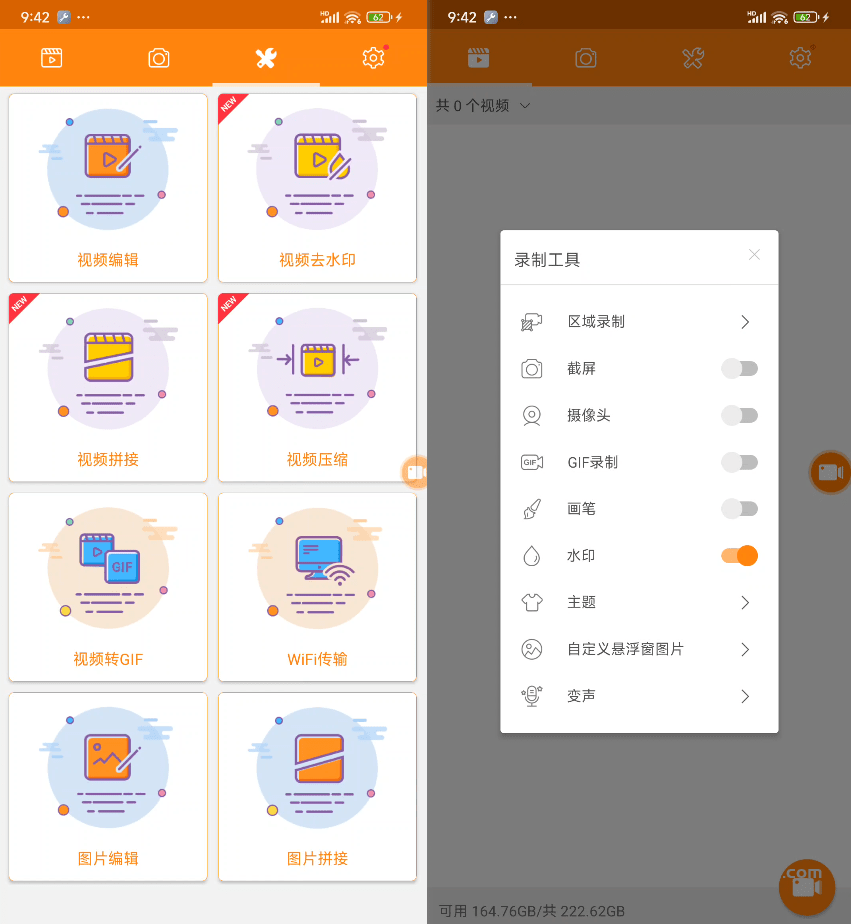The height and width of the screenshot is (924, 851).
Task: Close the 录制工具 recording tools dialog
Action: click(x=754, y=255)
